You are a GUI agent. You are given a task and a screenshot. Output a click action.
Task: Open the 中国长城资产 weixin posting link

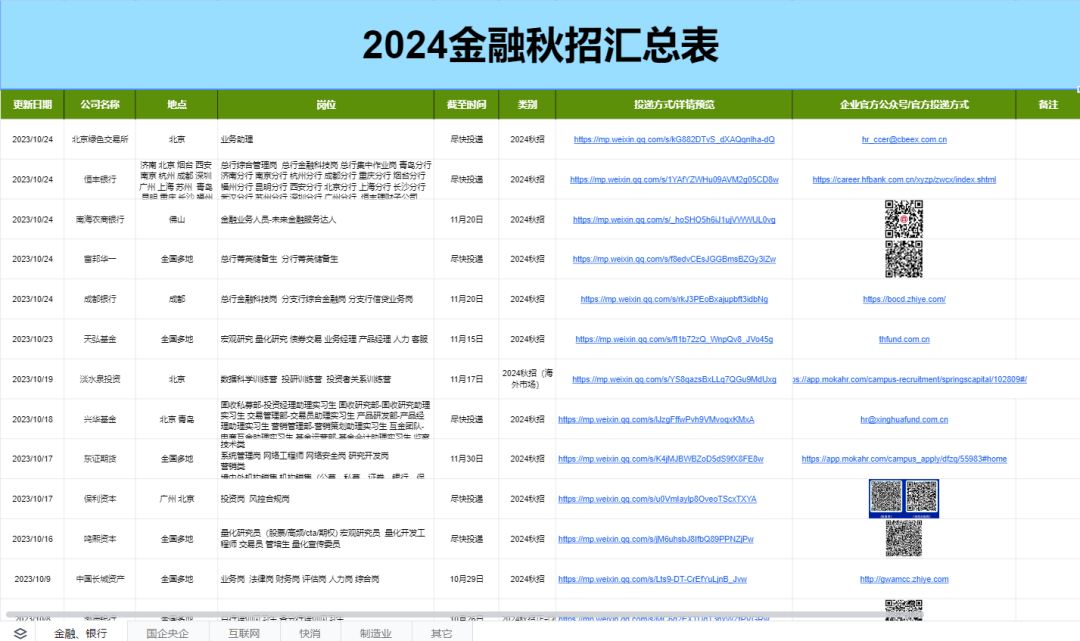click(x=652, y=578)
